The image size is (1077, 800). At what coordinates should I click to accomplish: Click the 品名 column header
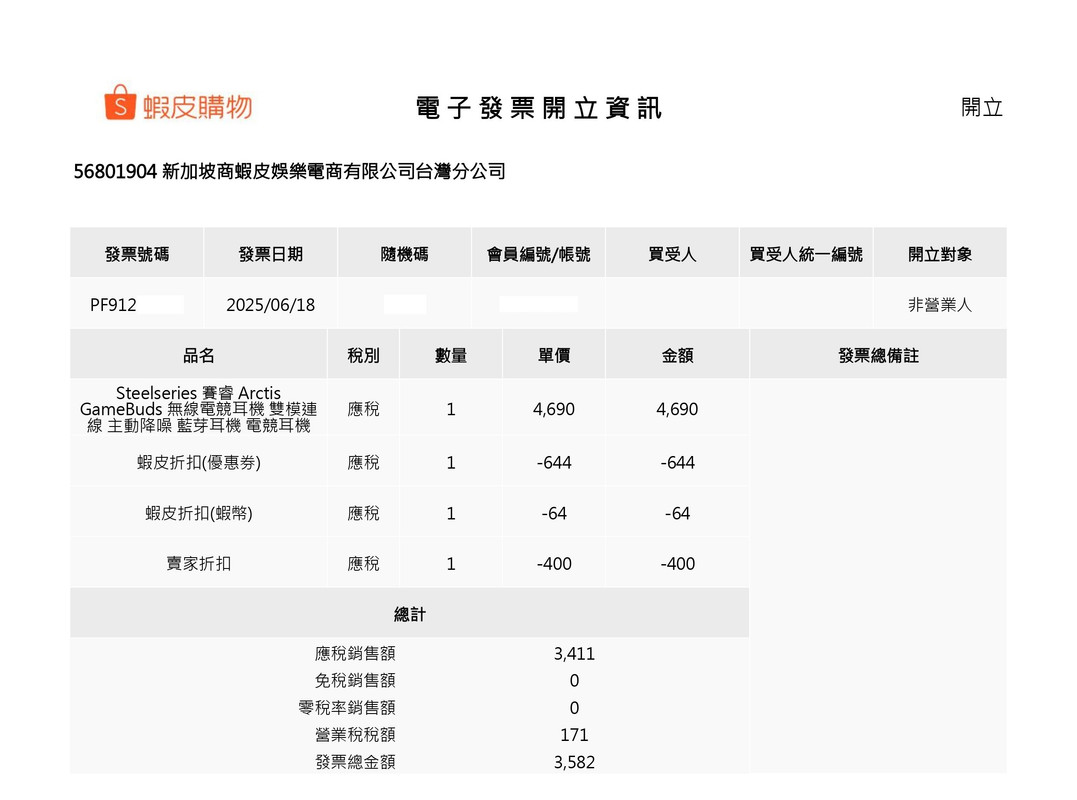click(x=199, y=355)
